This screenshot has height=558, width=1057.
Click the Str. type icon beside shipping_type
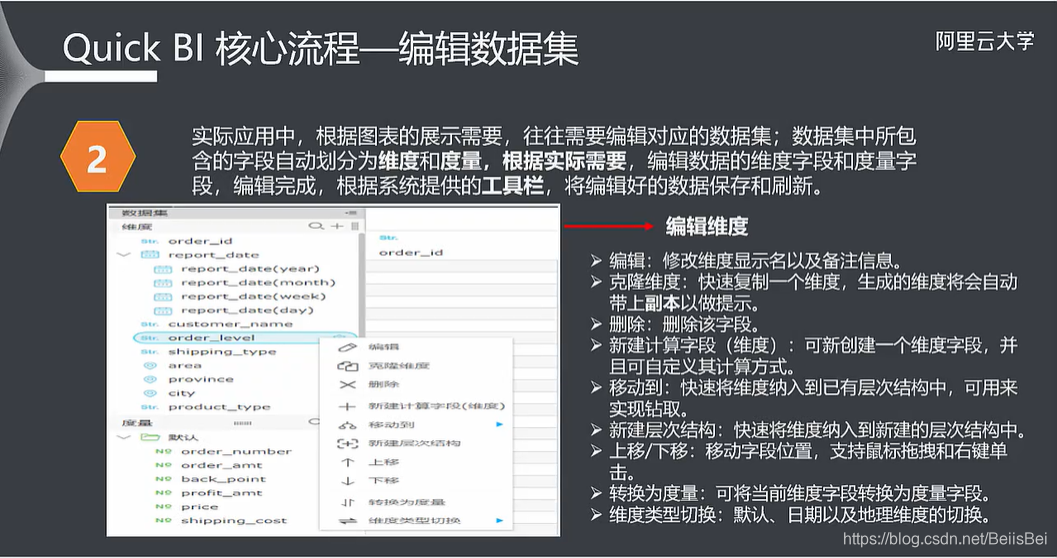pos(150,352)
